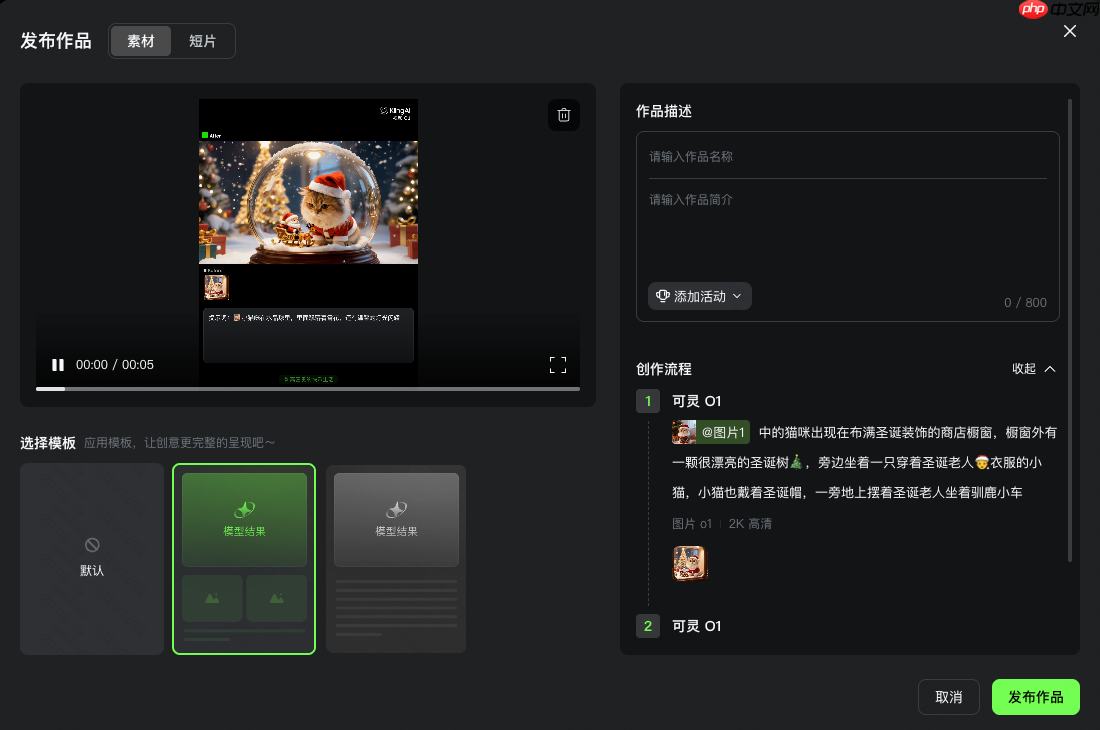1100x730 pixels.
Task: Stay on the 素材 tab
Action: (141, 41)
